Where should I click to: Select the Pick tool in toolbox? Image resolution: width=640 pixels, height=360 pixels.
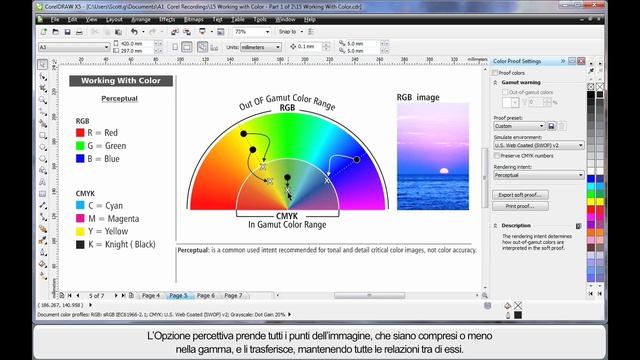pos(42,65)
